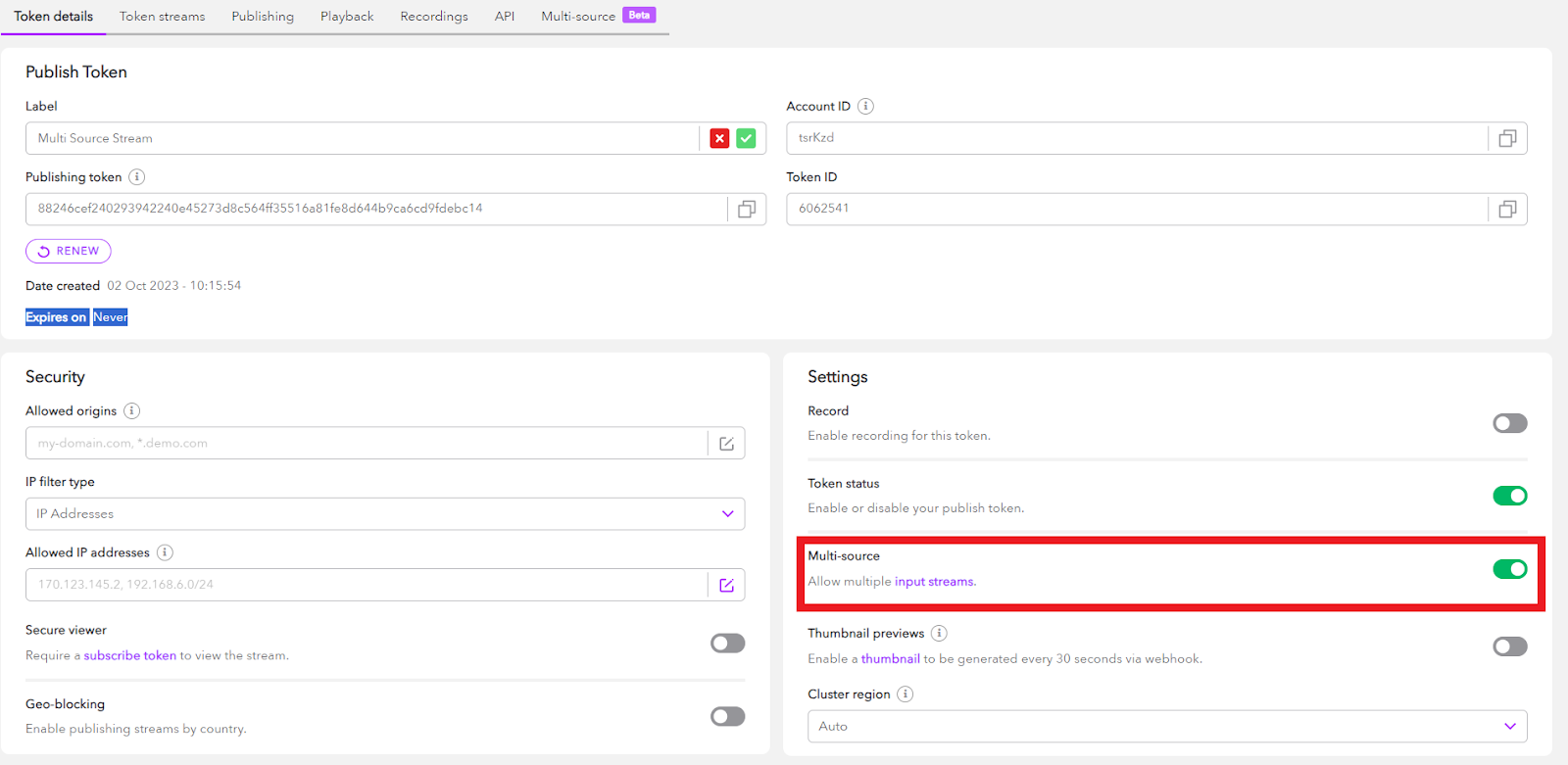Click into the Label text field
Viewport: 1568px width, 765px height.
(x=363, y=139)
